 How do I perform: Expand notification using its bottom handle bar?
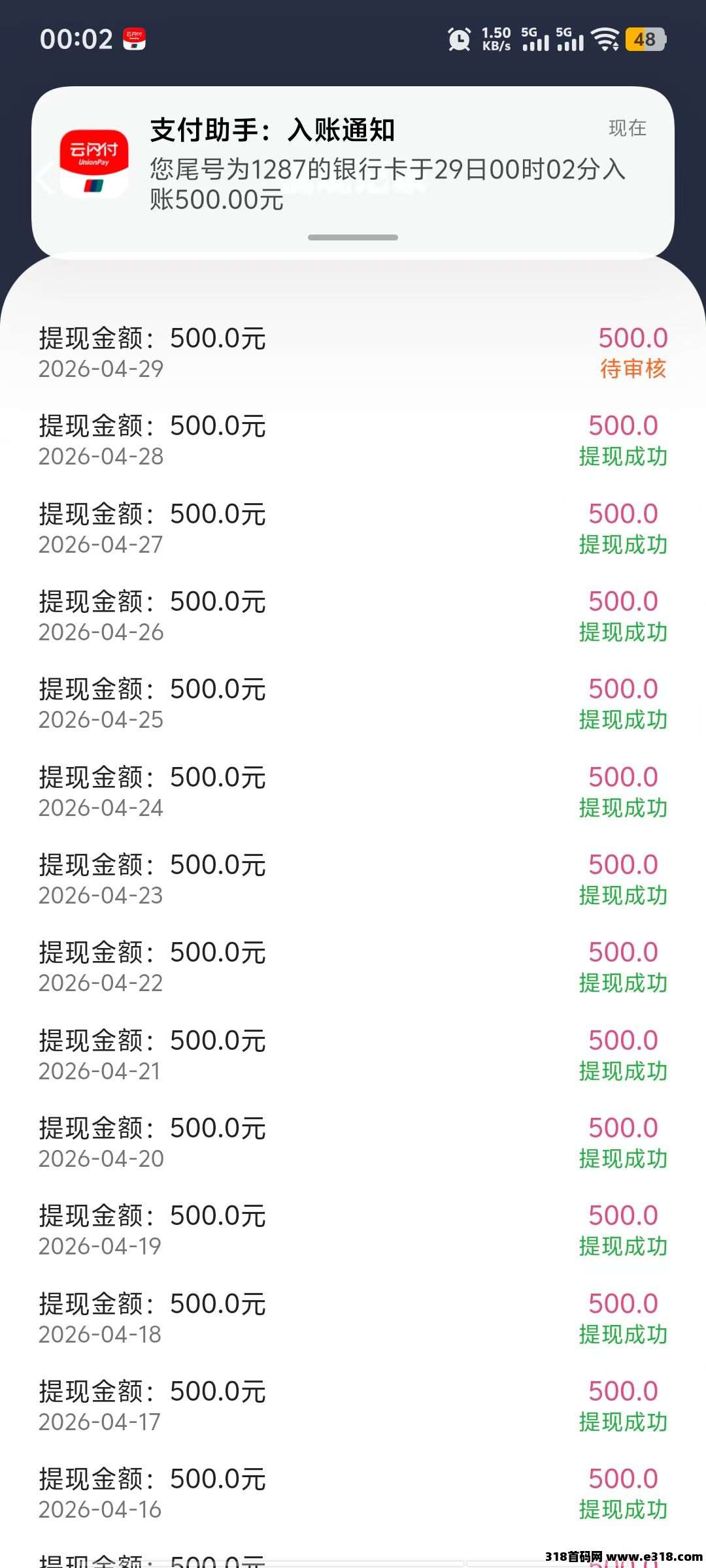353,237
